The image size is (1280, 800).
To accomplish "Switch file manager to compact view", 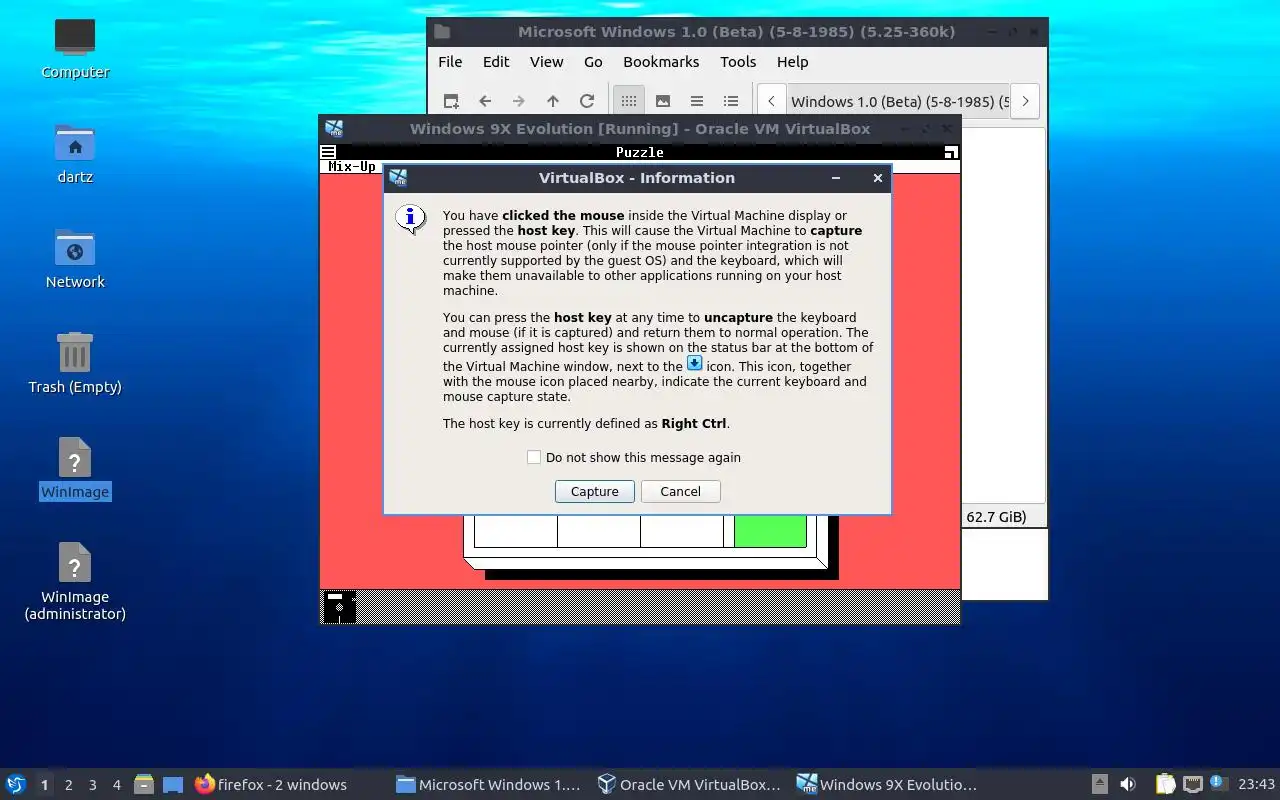I will 697,101.
